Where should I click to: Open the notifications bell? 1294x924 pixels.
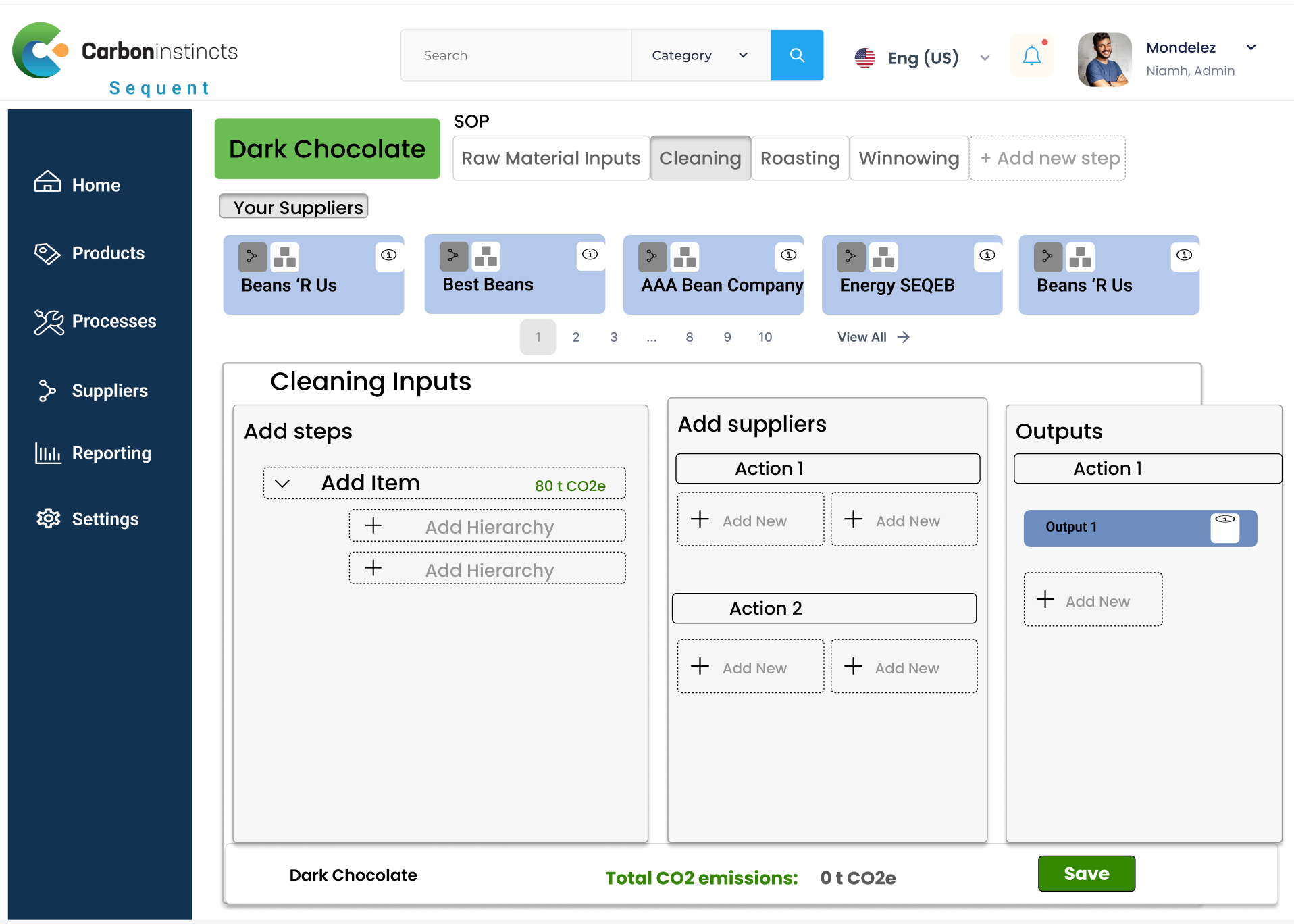tap(1031, 55)
